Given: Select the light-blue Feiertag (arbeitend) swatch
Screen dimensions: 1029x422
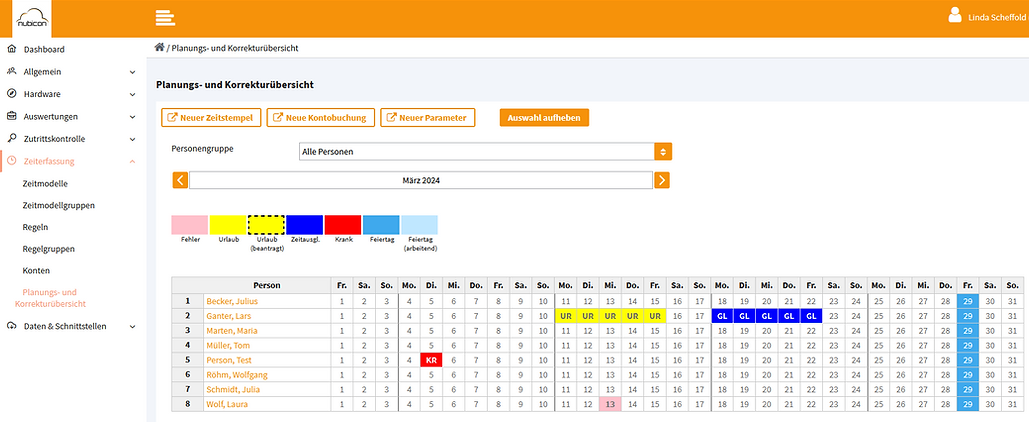Looking at the screenshot, I should [x=419, y=224].
